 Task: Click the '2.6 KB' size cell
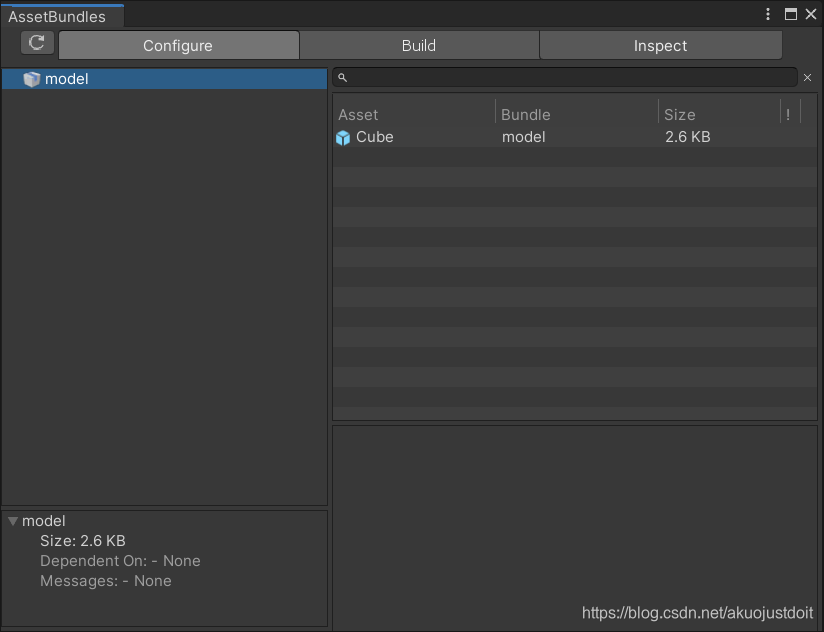click(x=687, y=137)
